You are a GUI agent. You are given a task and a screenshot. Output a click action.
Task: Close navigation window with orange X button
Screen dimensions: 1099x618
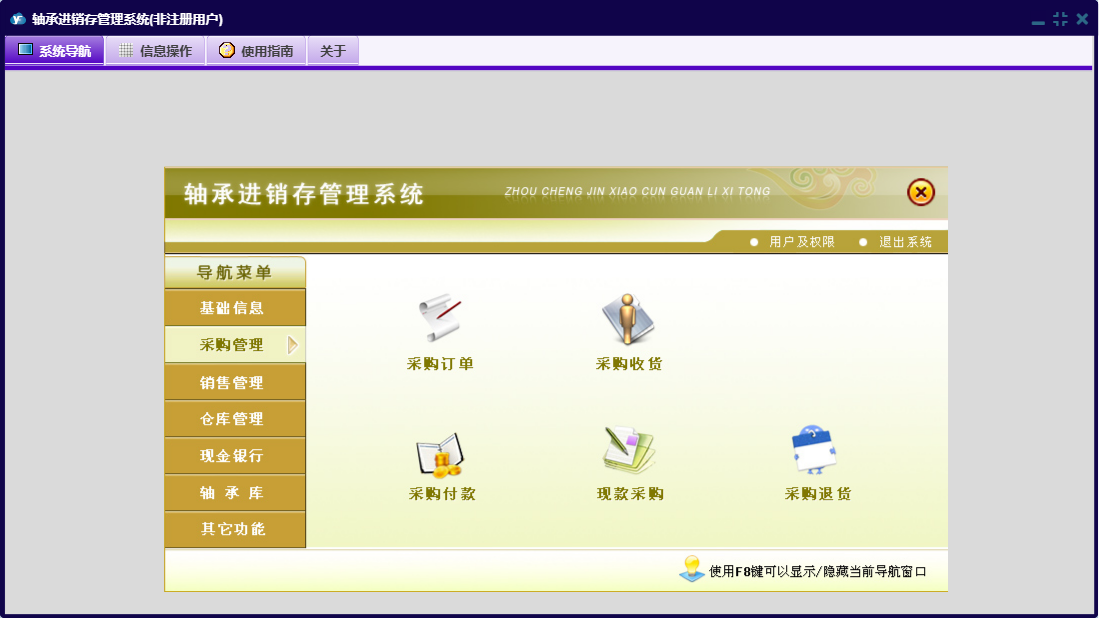click(x=920, y=192)
